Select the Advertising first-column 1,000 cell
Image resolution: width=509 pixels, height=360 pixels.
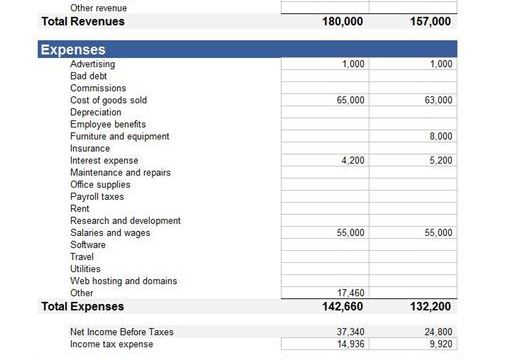[x=325, y=64]
